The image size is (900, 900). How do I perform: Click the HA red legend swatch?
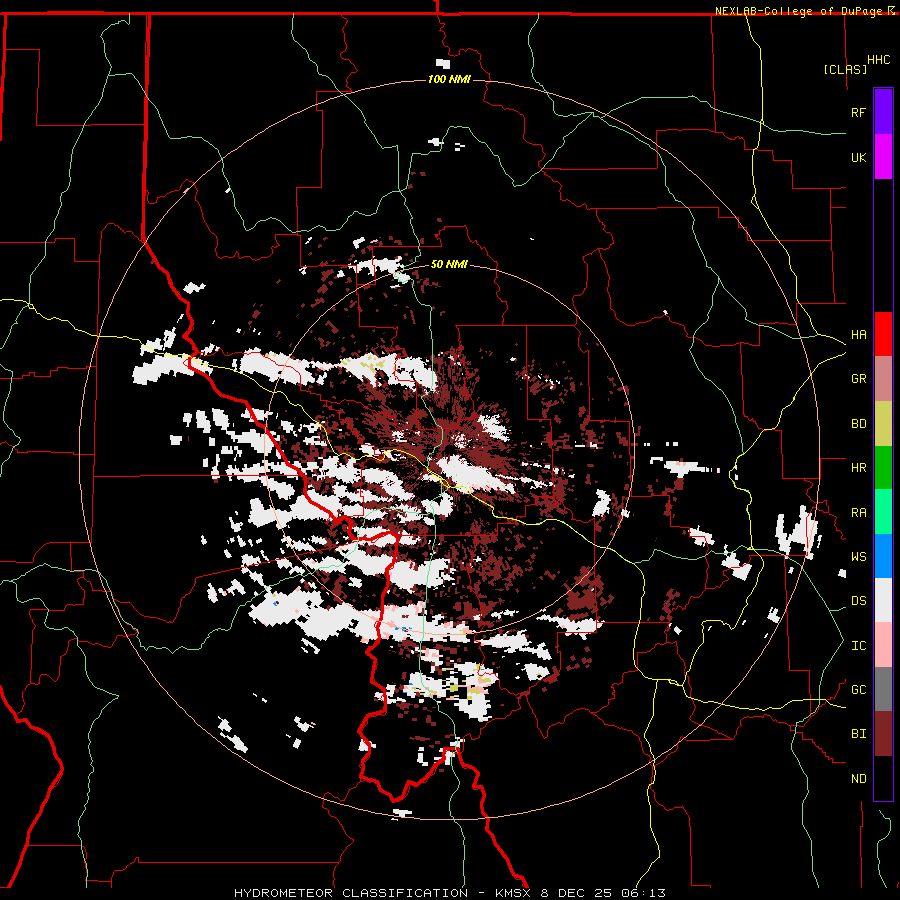pos(883,334)
